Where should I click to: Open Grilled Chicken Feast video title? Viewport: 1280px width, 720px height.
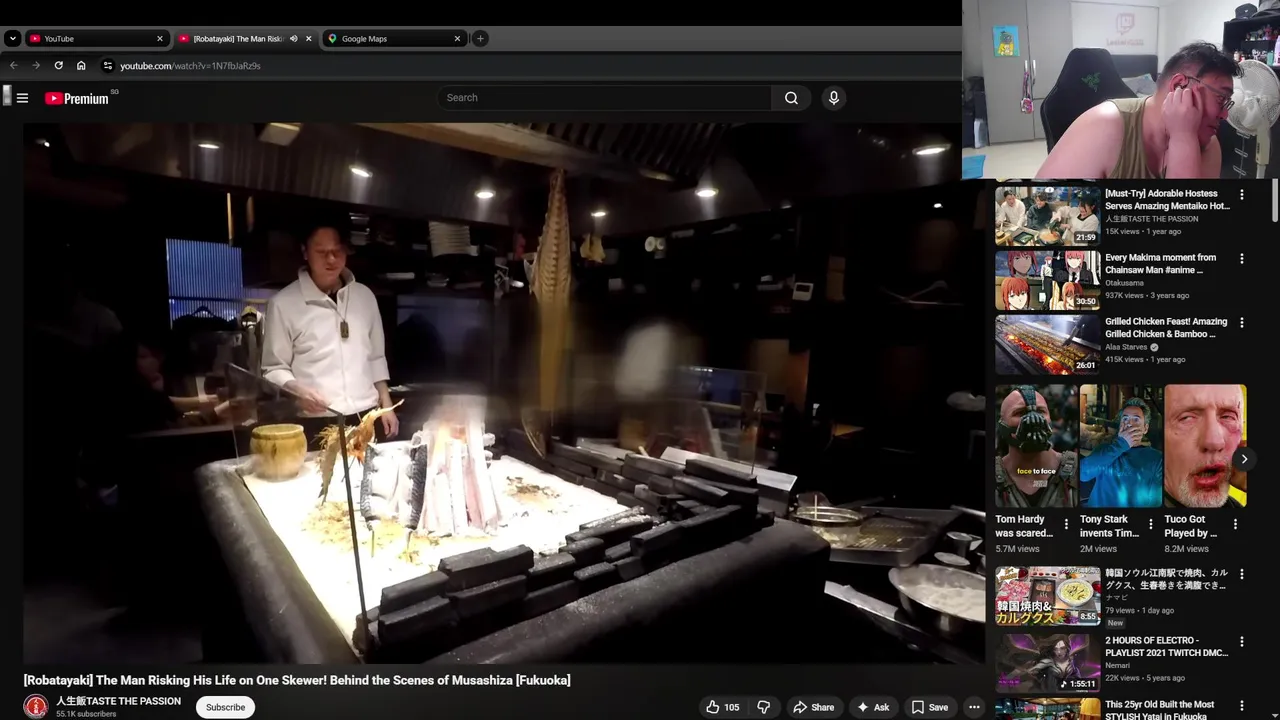click(x=1166, y=328)
